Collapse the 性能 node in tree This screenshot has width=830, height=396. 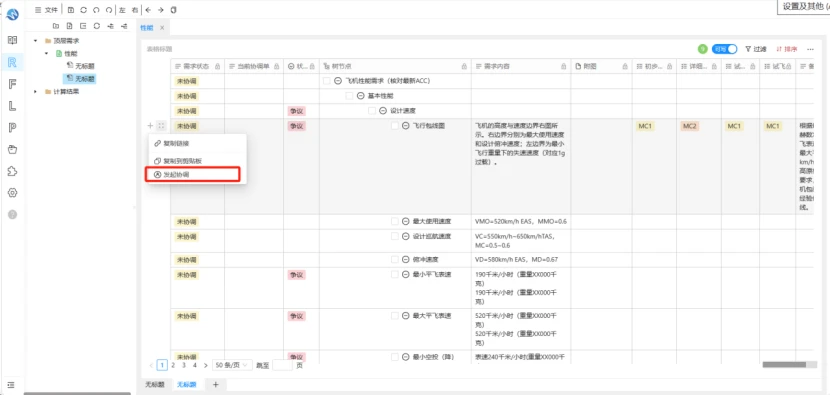point(47,53)
